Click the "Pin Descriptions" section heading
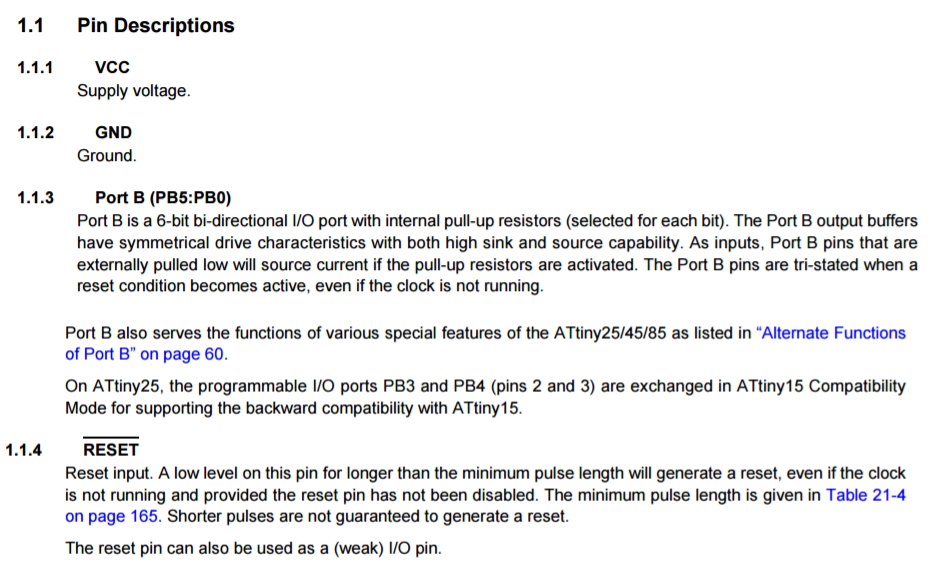The width and height of the screenshot is (941, 586). point(155,26)
